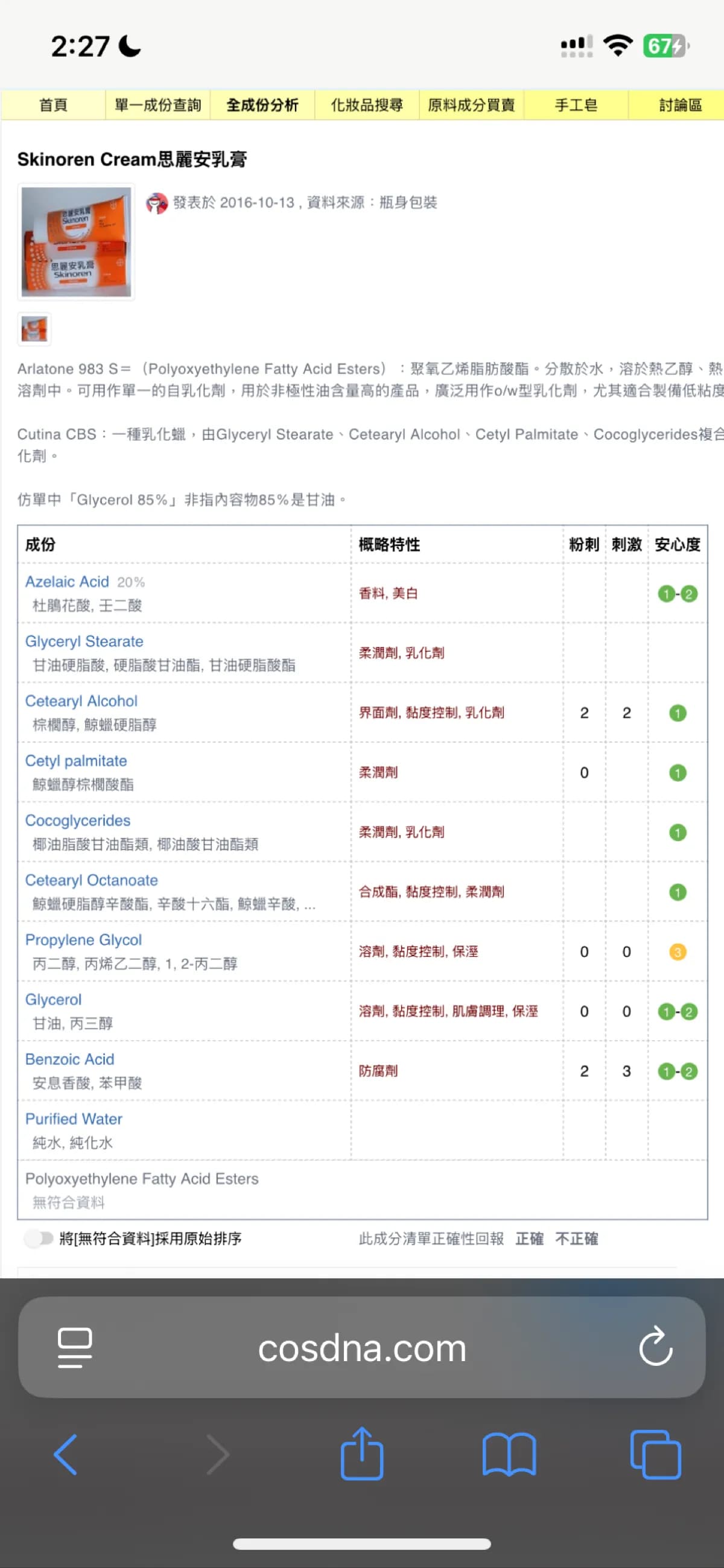Tap the battery indicator in status bar
Image resolution: width=724 pixels, height=1568 pixels.
[666, 46]
